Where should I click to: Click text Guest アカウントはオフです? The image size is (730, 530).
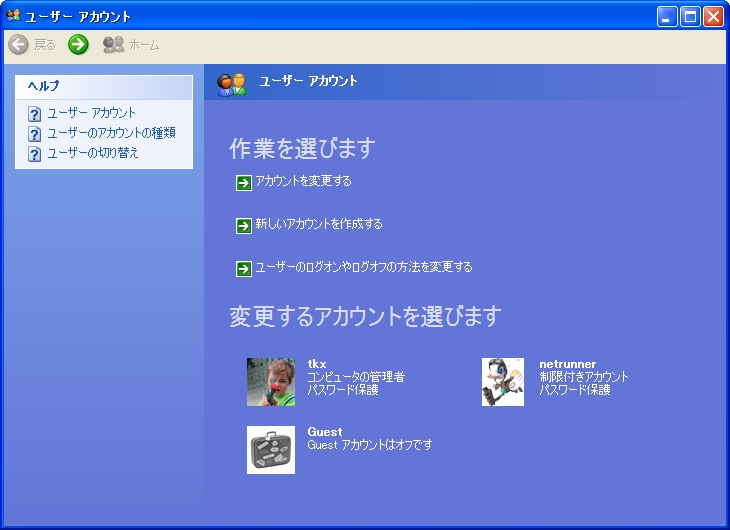pos(370,445)
